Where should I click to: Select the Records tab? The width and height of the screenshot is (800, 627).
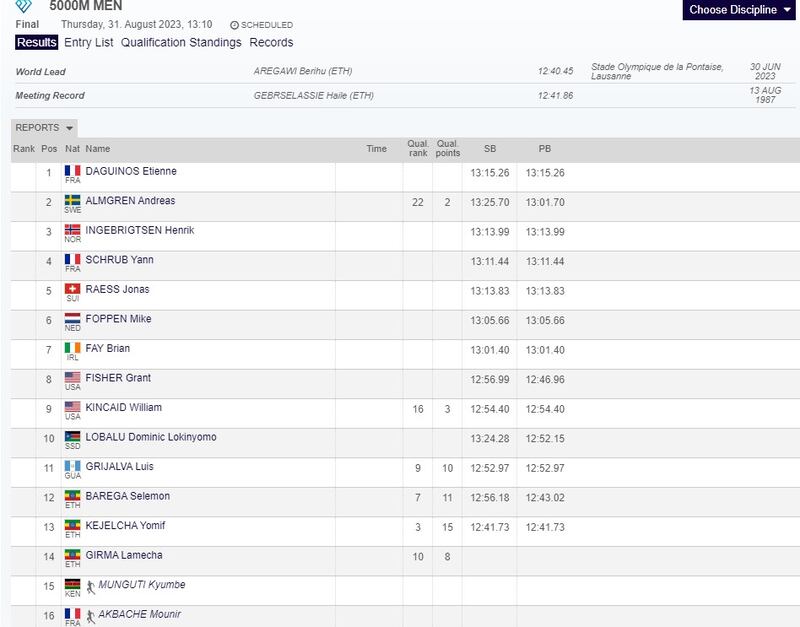pos(271,42)
